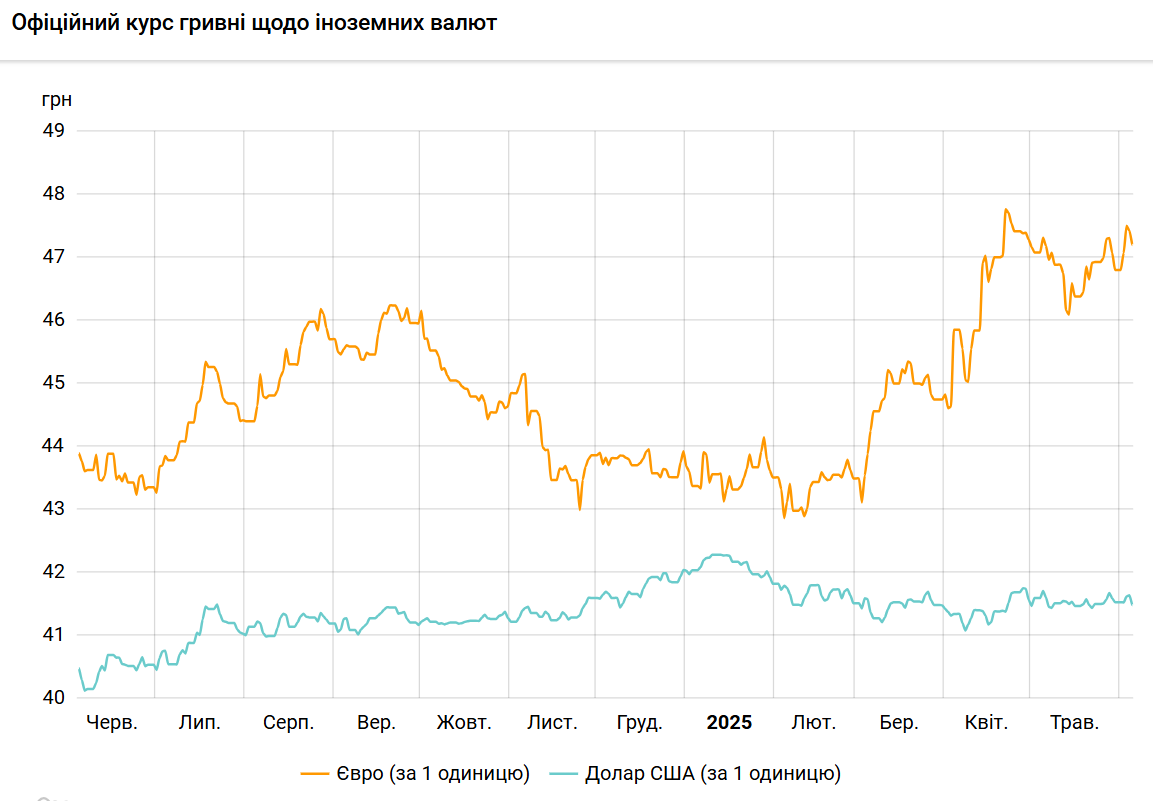Click the 49 value on vertical axis
Viewport: 1153px width, 801px height.
[54, 131]
